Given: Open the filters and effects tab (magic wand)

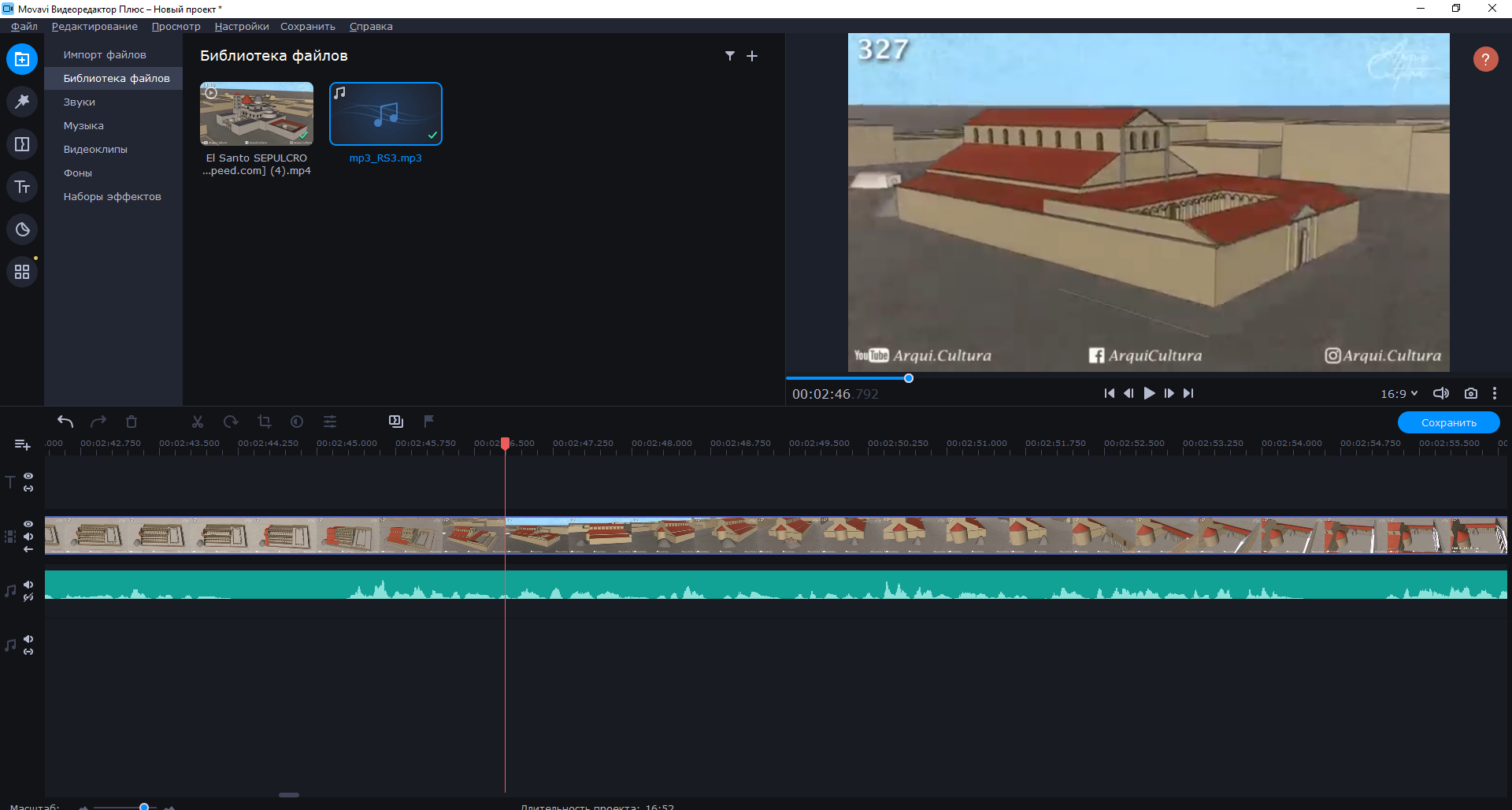Looking at the screenshot, I should (x=22, y=102).
